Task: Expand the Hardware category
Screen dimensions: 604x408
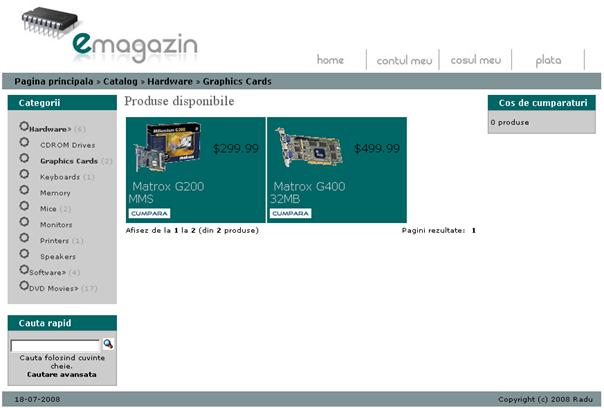Action: pyautogui.click(x=50, y=129)
